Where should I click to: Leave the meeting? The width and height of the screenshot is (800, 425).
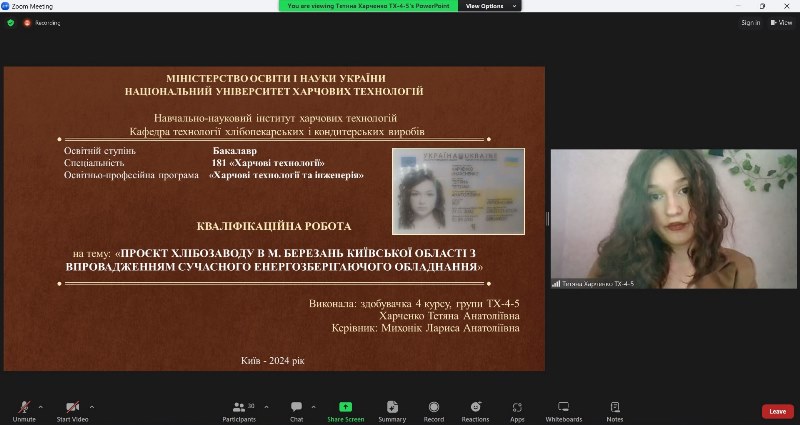click(x=778, y=411)
